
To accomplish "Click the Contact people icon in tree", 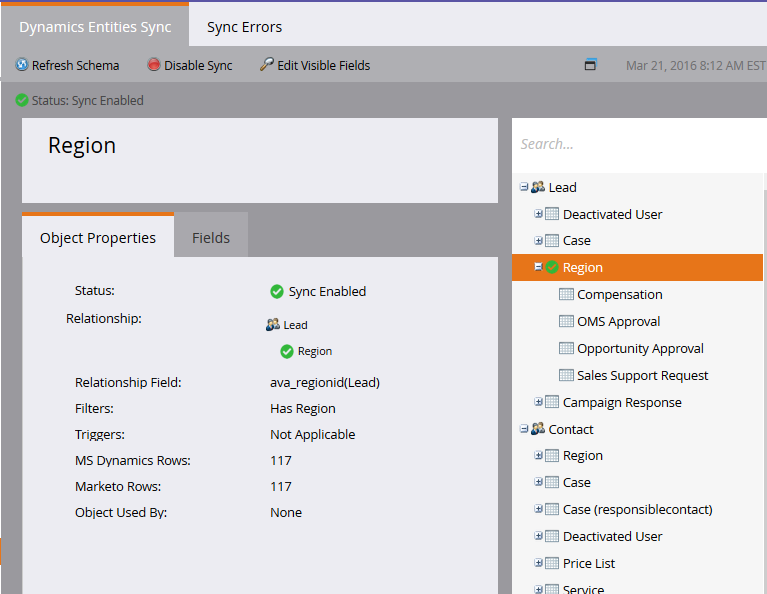I will [x=538, y=429].
